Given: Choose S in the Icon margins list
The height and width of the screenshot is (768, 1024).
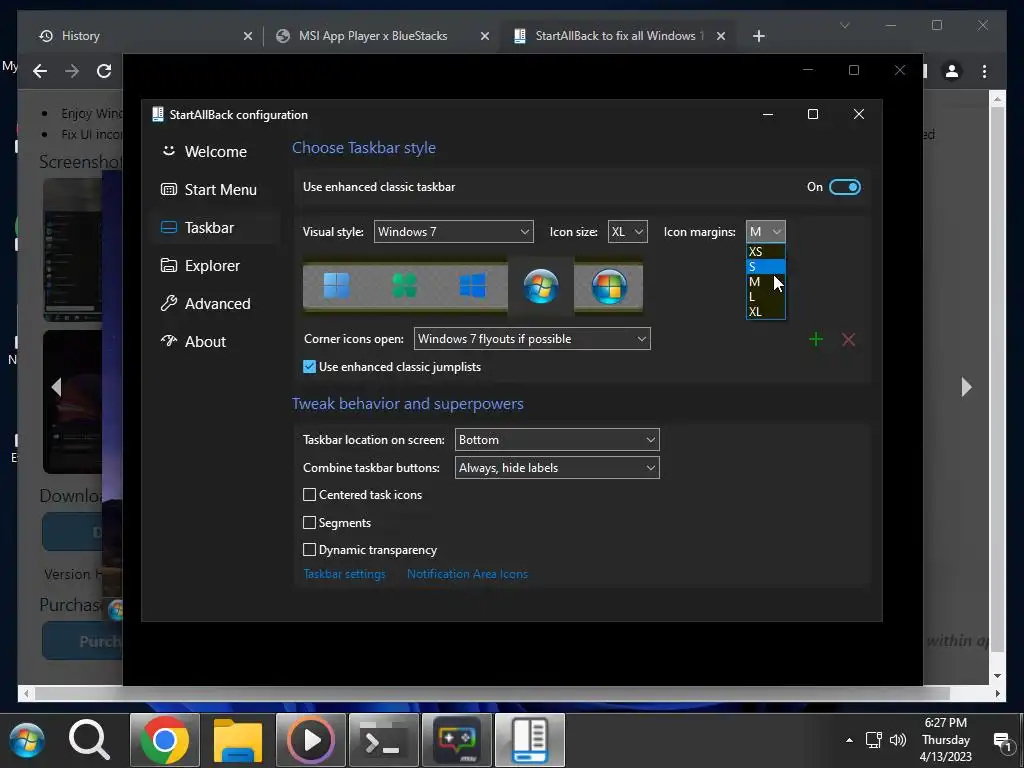Looking at the screenshot, I should pos(765,266).
